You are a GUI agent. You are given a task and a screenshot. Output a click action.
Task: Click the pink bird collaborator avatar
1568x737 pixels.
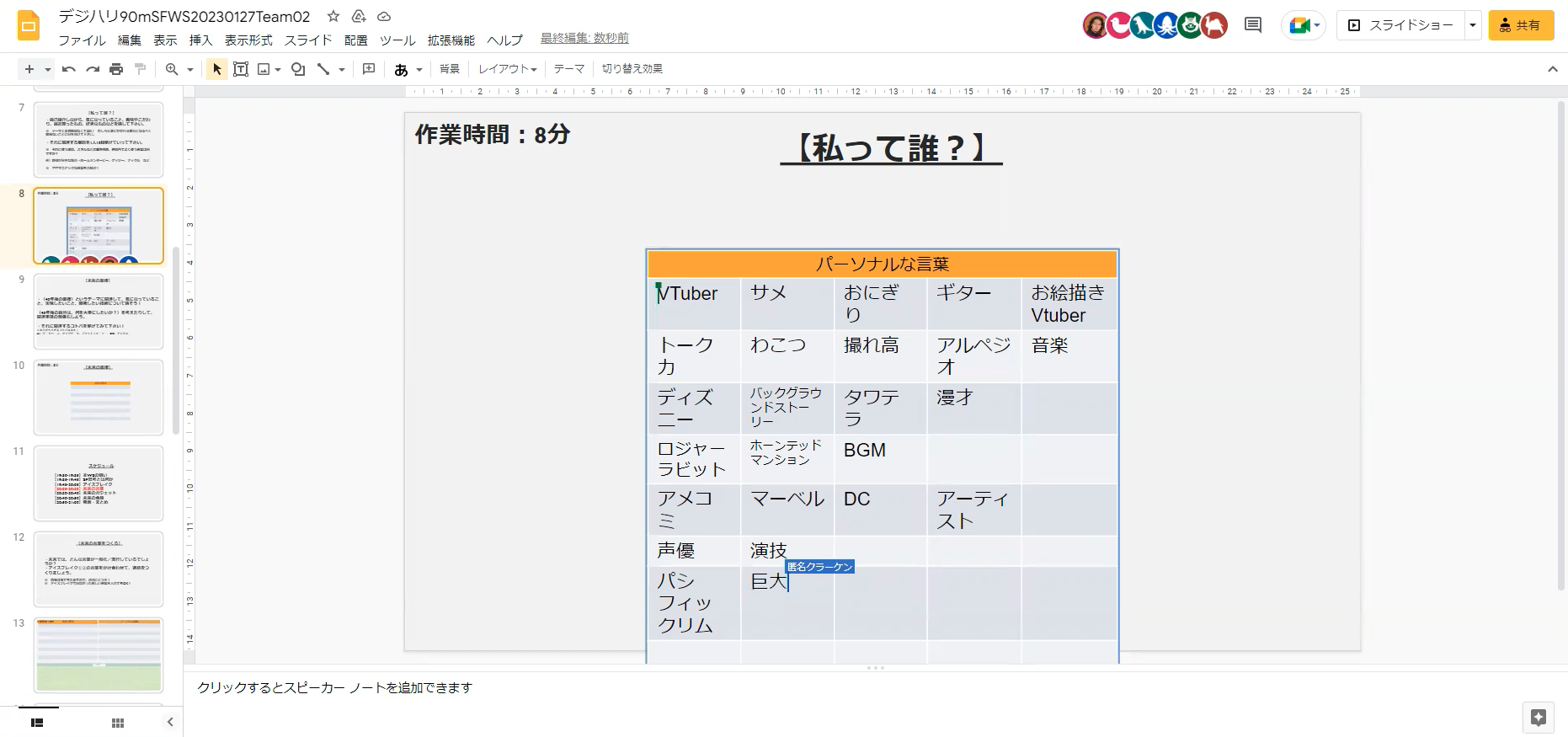(1119, 25)
